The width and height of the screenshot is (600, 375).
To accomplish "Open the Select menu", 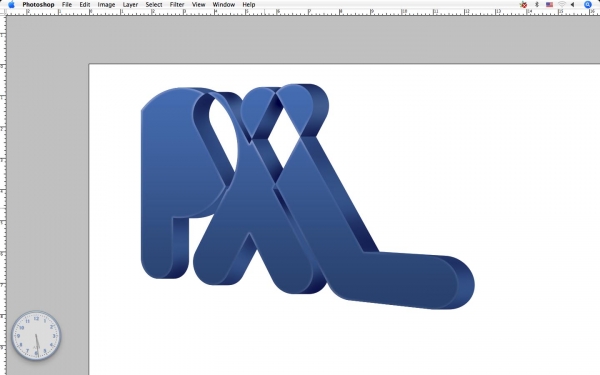I will coord(154,5).
